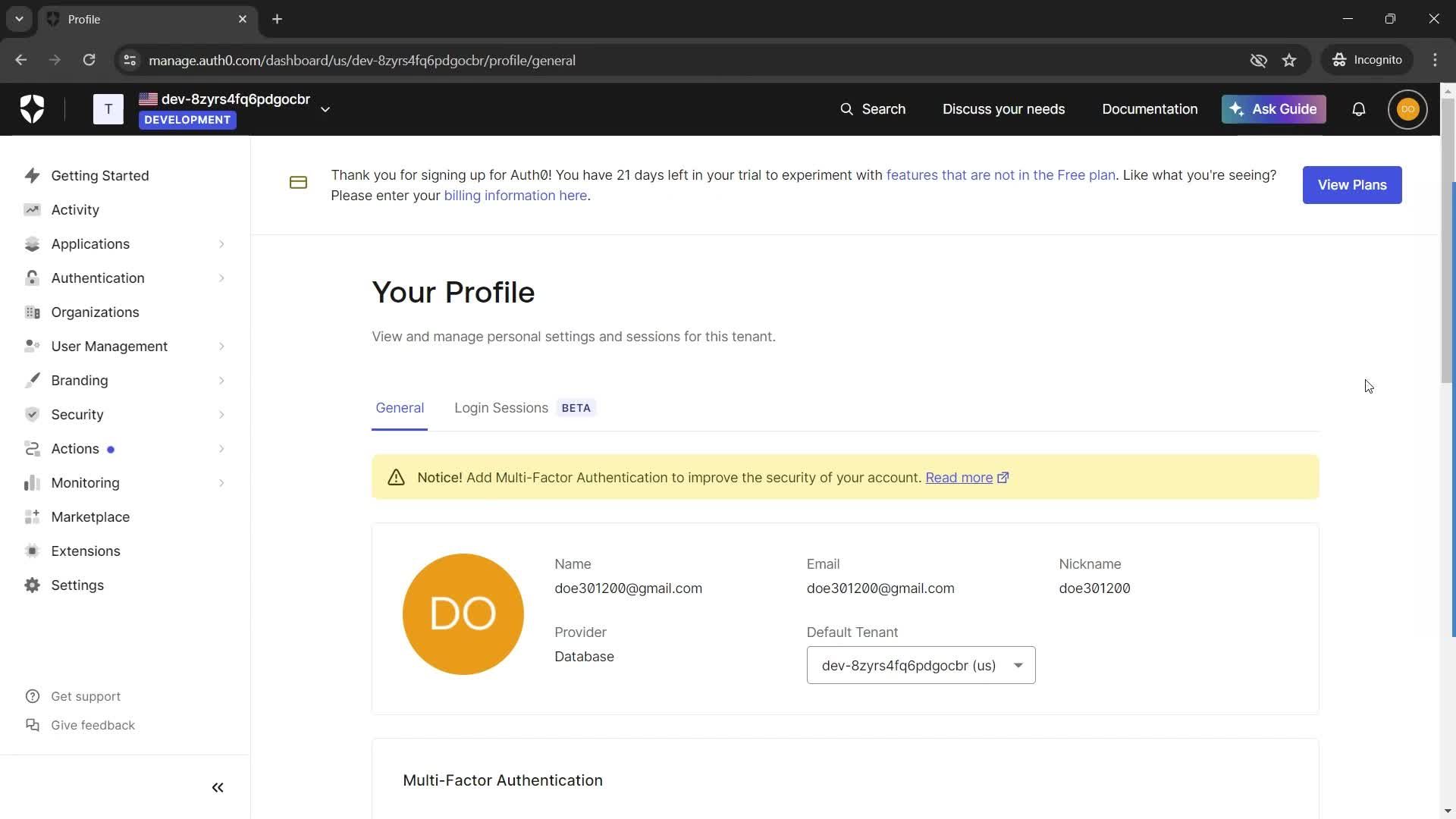Screen dimensions: 1456x819
Task: Click the Marketplace grid icon
Action: pyautogui.click(x=32, y=517)
